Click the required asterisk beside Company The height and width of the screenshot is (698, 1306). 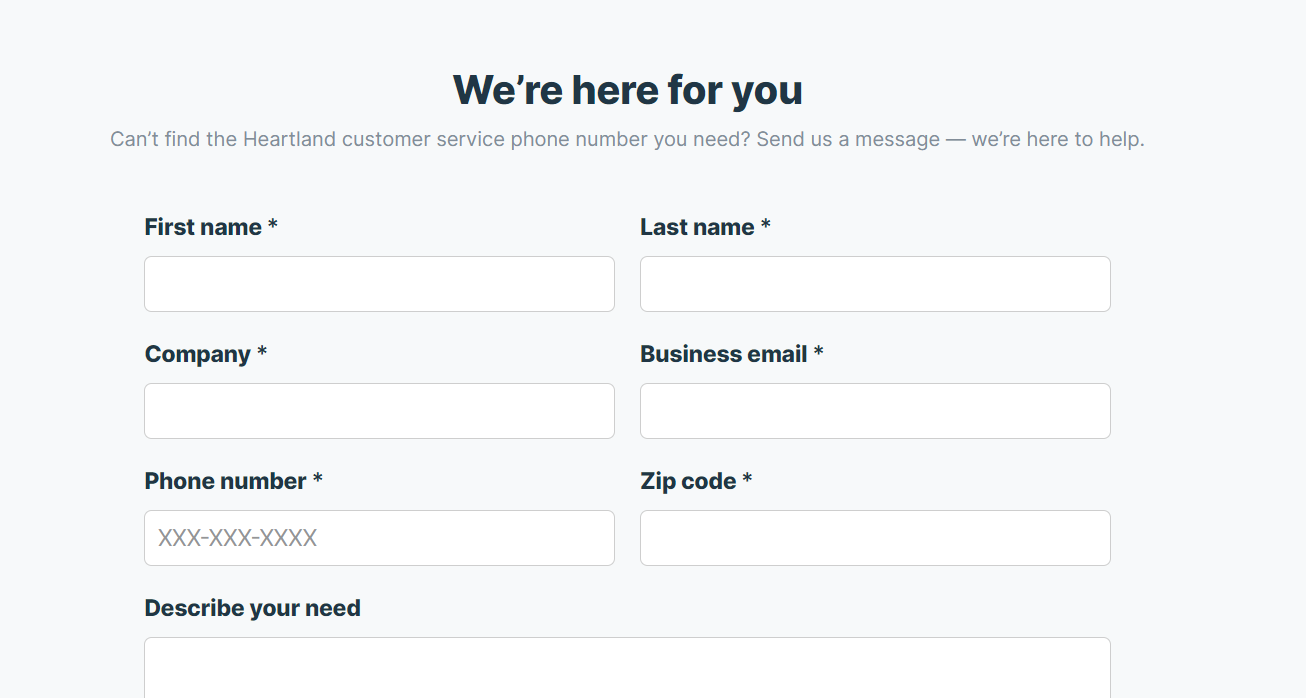(x=262, y=353)
